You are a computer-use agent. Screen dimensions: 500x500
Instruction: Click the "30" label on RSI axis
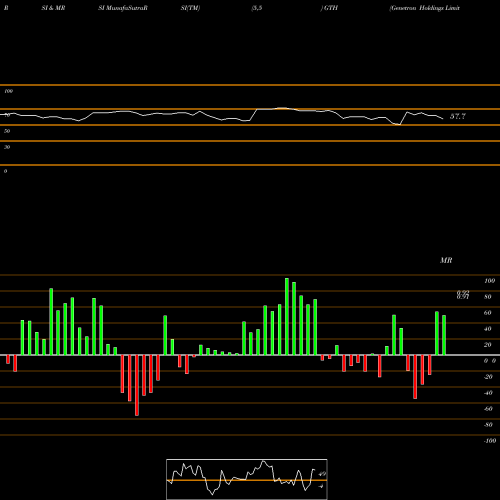(x=7, y=147)
